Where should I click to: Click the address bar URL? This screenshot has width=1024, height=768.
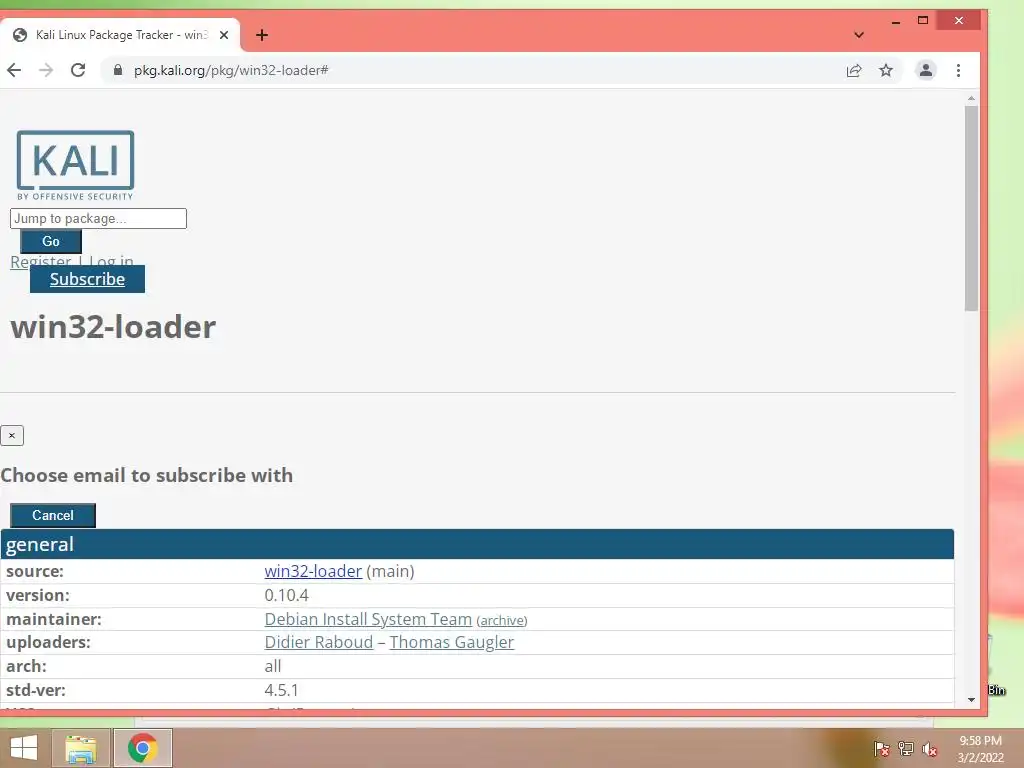pyautogui.click(x=231, y=70)
